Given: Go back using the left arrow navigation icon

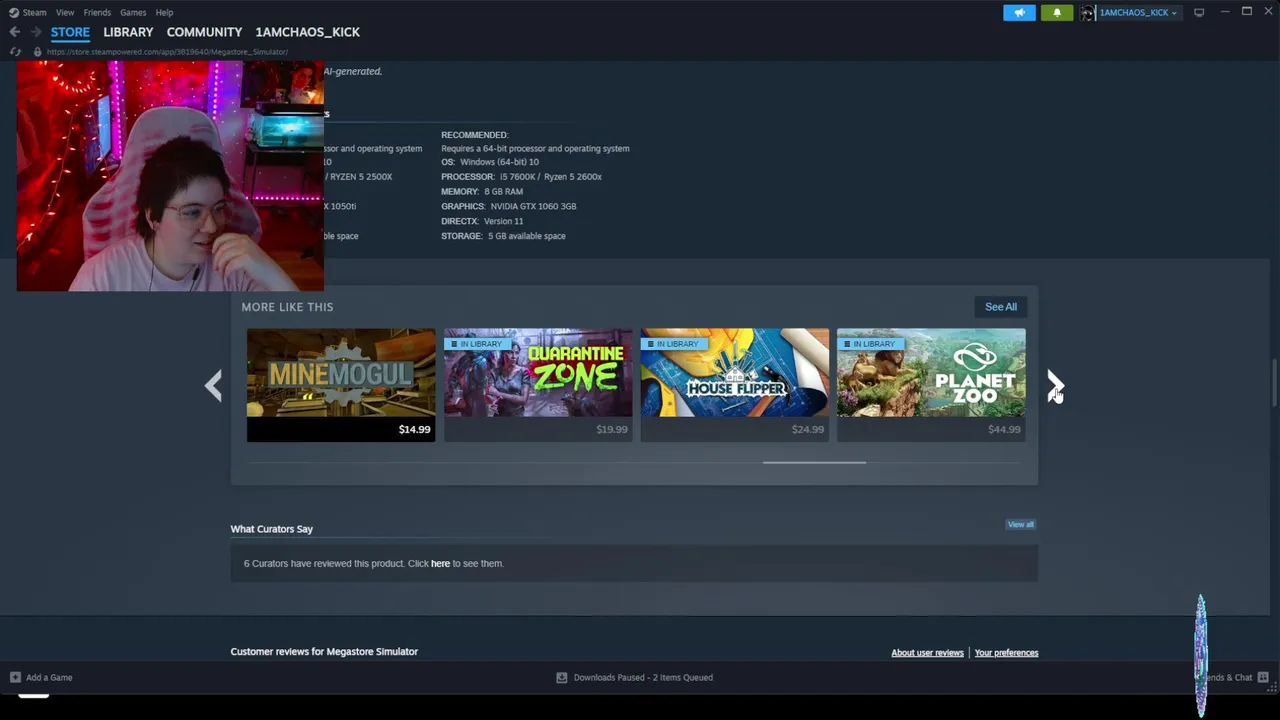Looking at the screenshot, I should 15,32.
